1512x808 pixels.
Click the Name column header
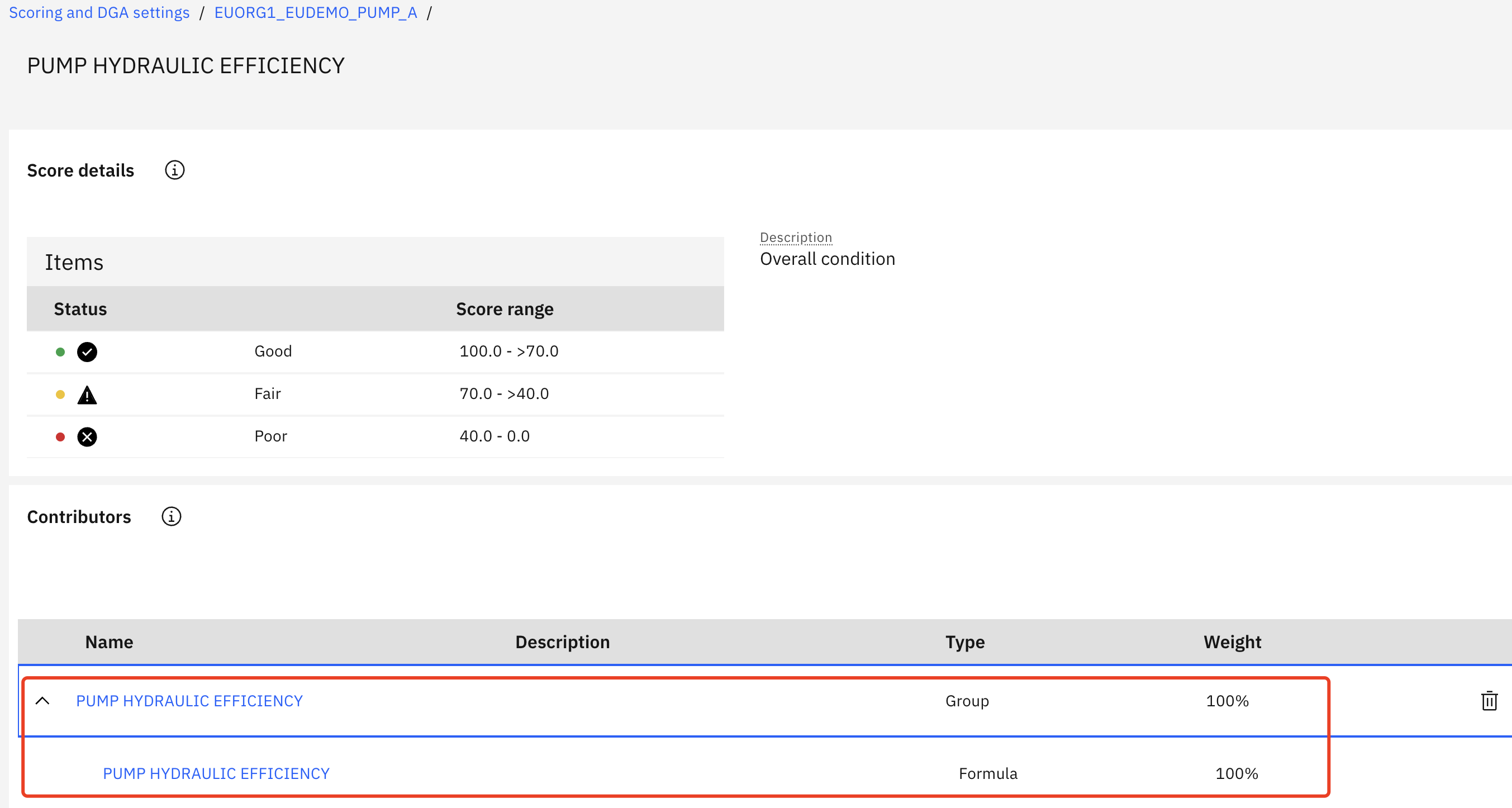tap(109, 641)
